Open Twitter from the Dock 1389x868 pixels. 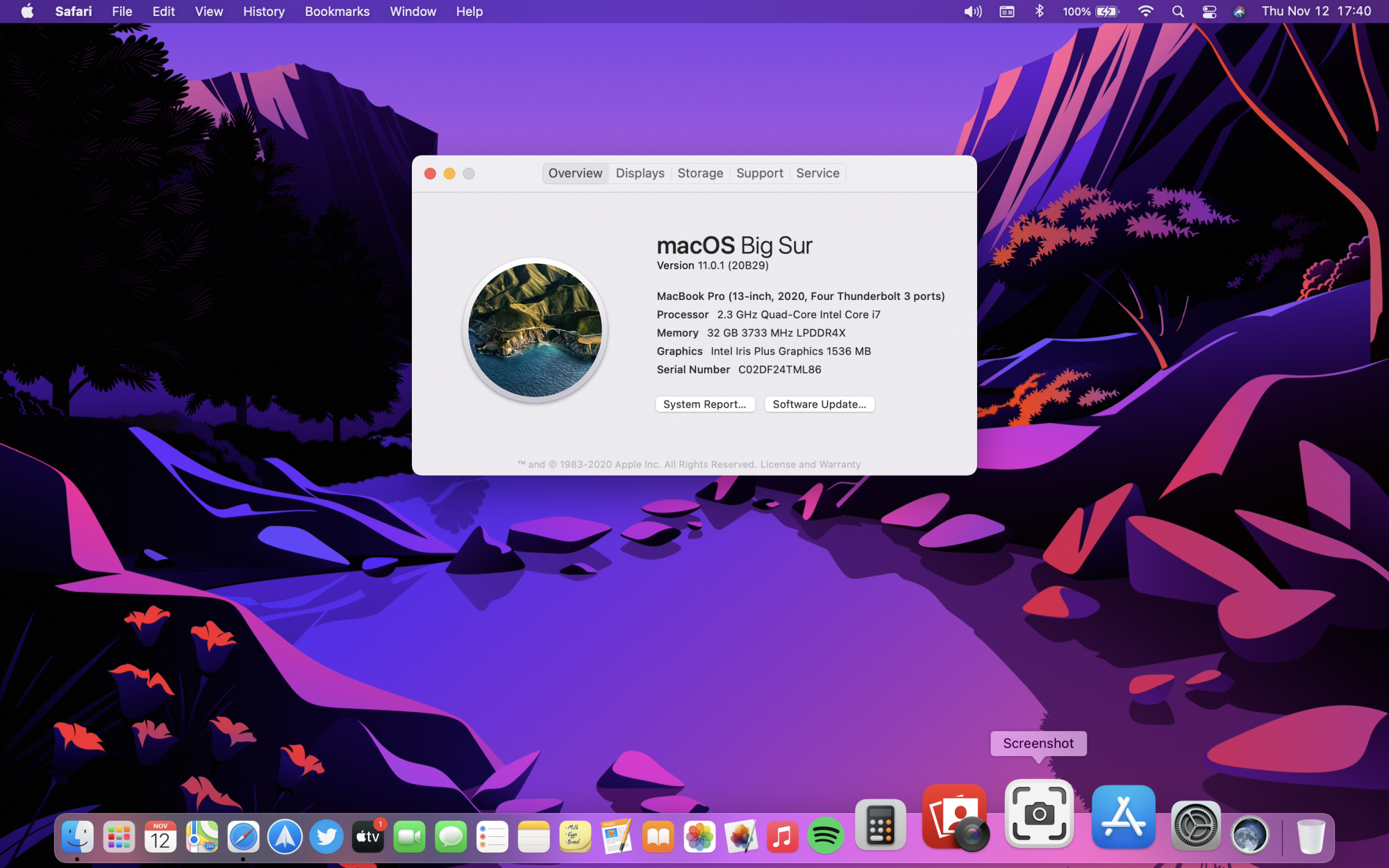coord(326,837)
